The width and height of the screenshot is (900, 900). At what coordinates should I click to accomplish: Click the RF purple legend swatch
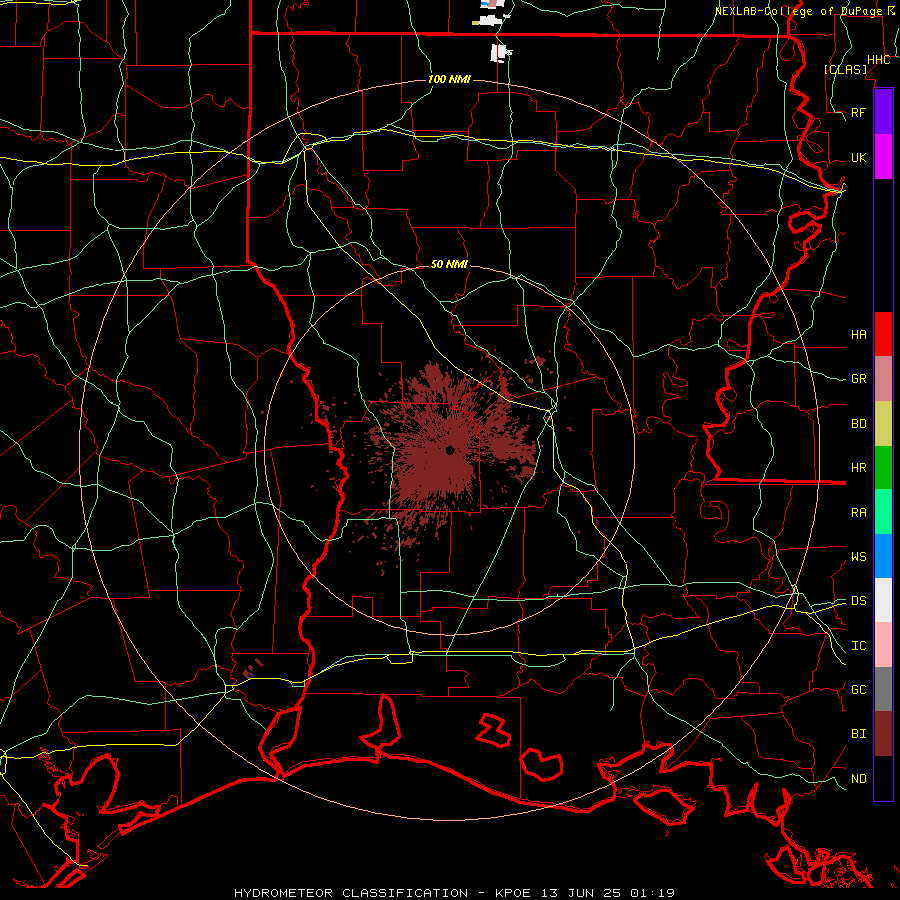[883, 112]
